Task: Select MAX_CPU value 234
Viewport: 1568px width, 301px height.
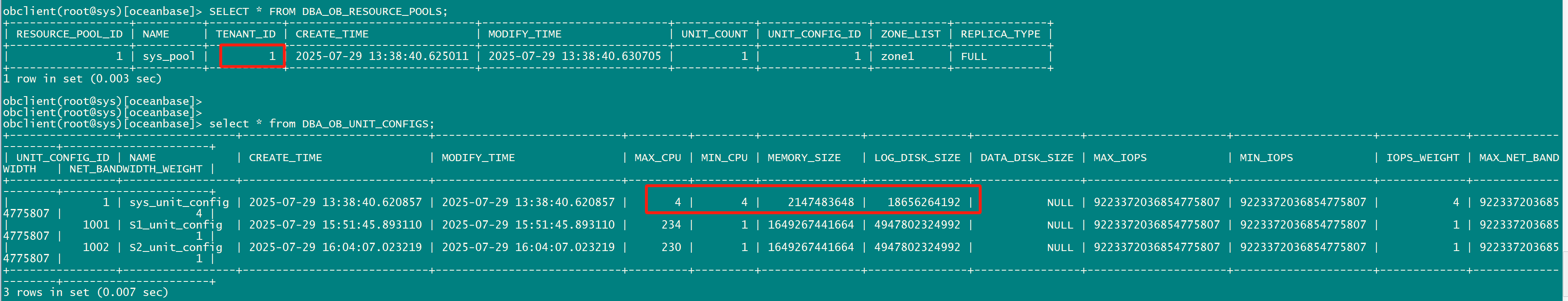Action: pos(671,225)
